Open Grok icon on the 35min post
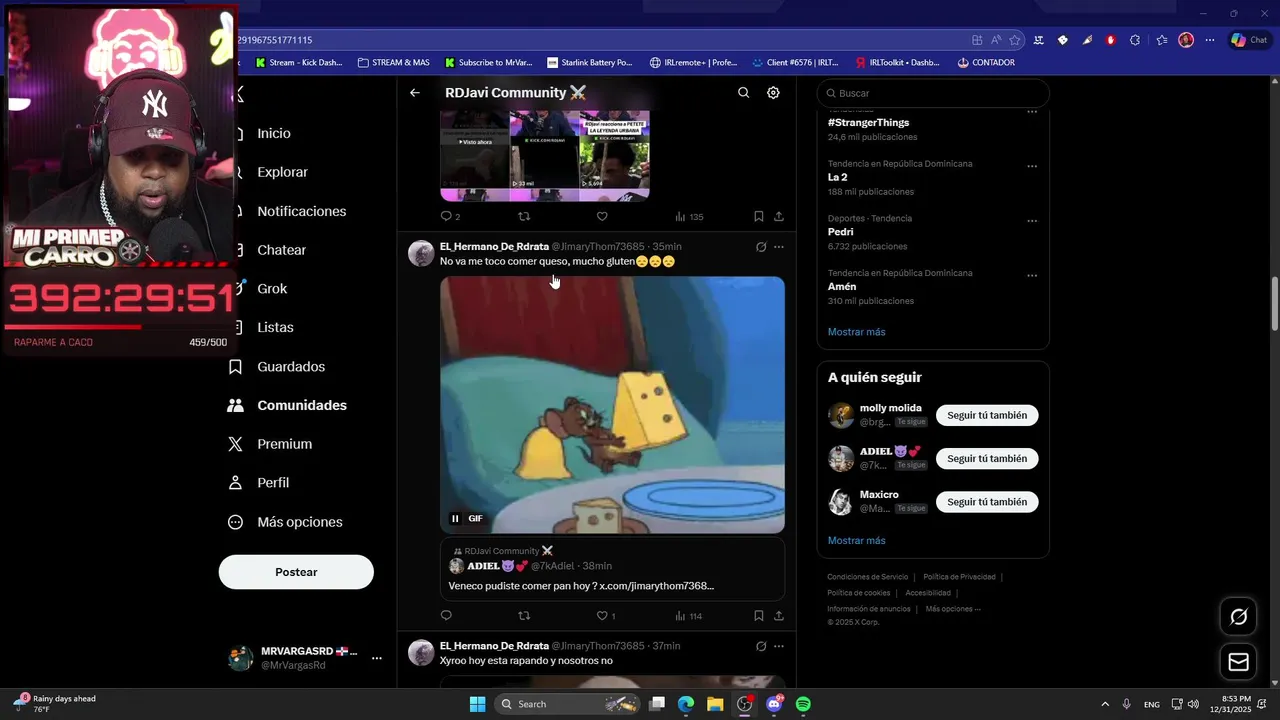 761,247
